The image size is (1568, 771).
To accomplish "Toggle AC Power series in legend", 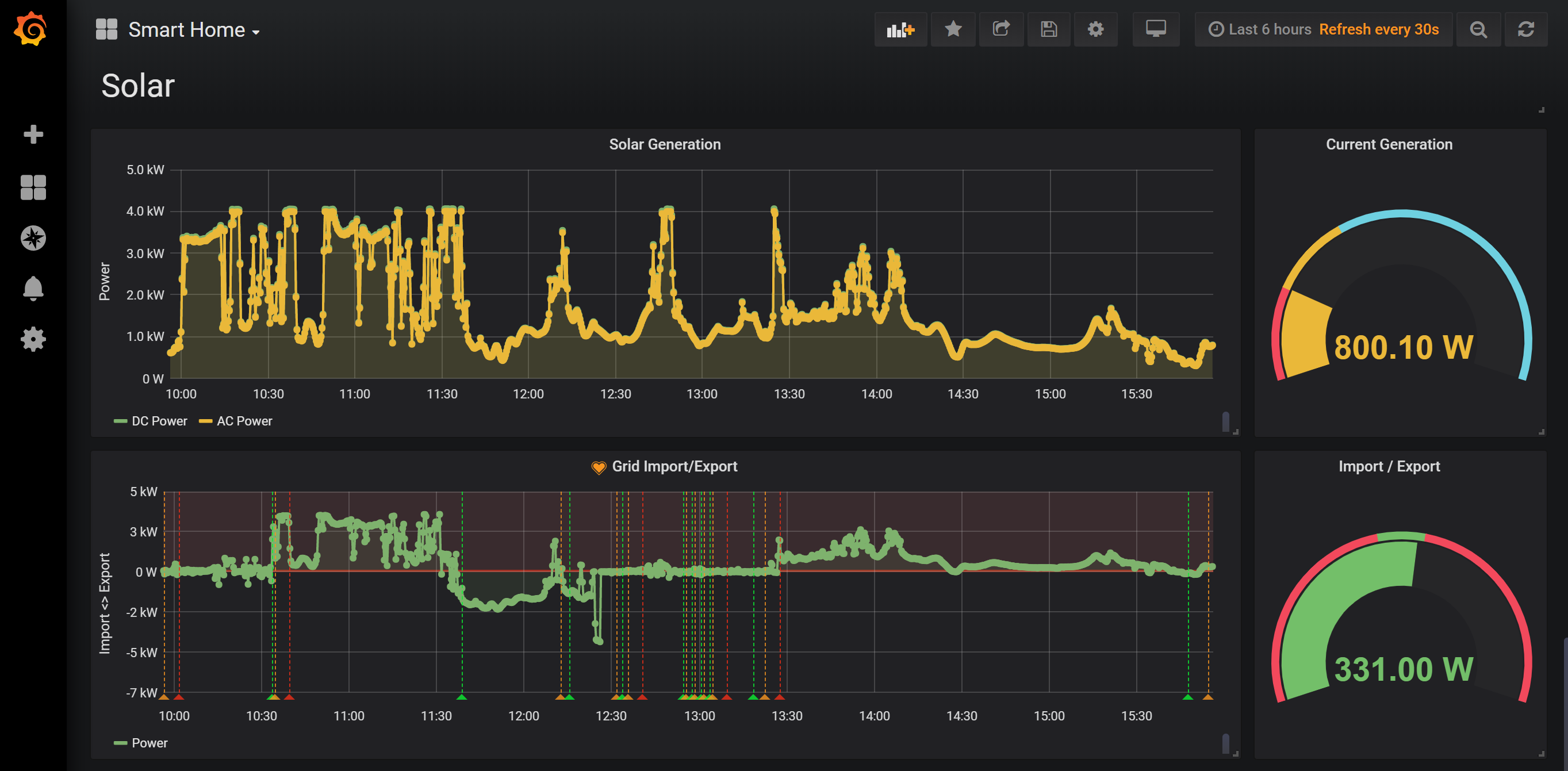I will click(244, 421).
